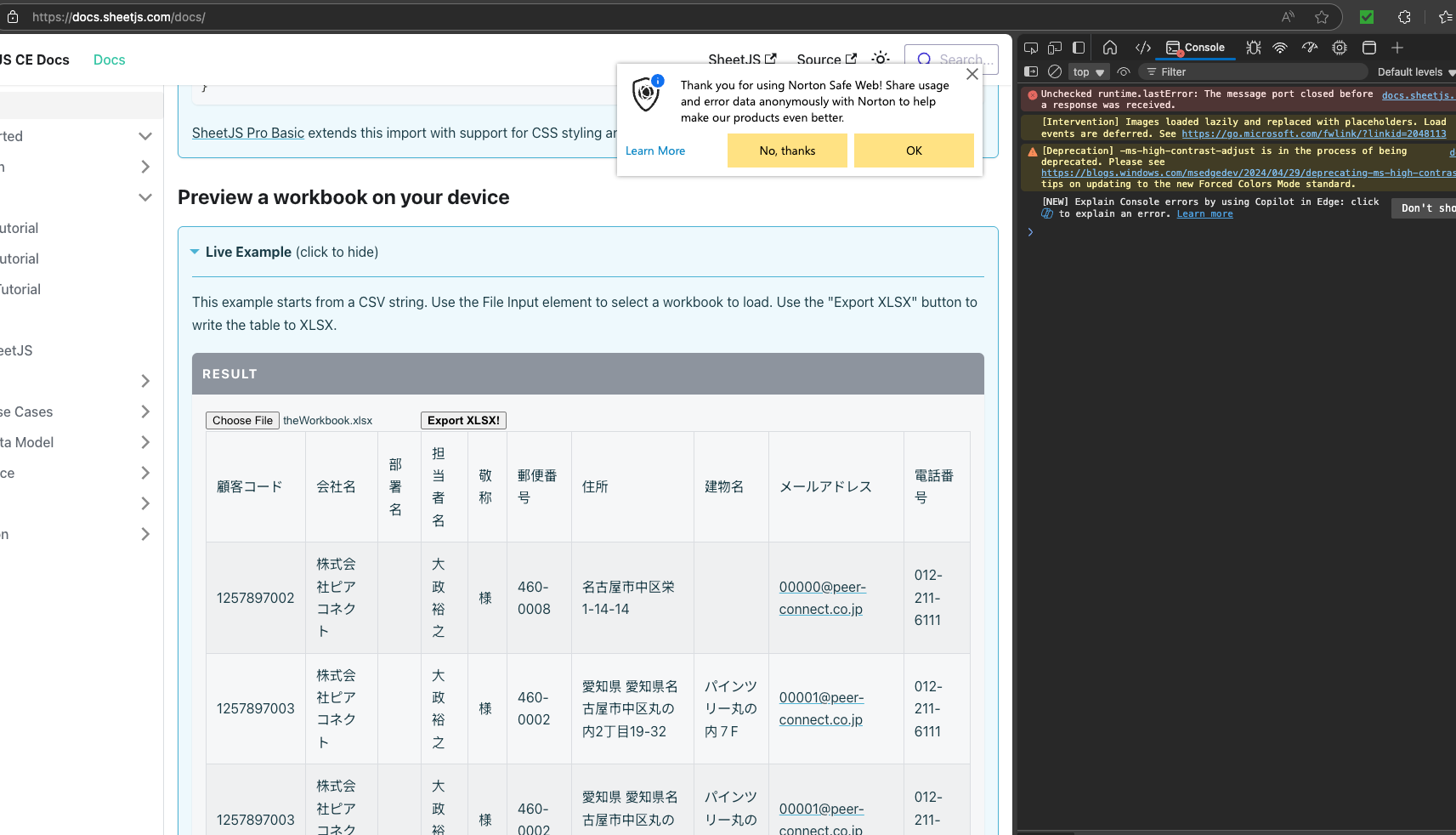Add this page to favorites star
Screen dimensions: 1456x835
pyautogui.click(x=1322, y=17)
